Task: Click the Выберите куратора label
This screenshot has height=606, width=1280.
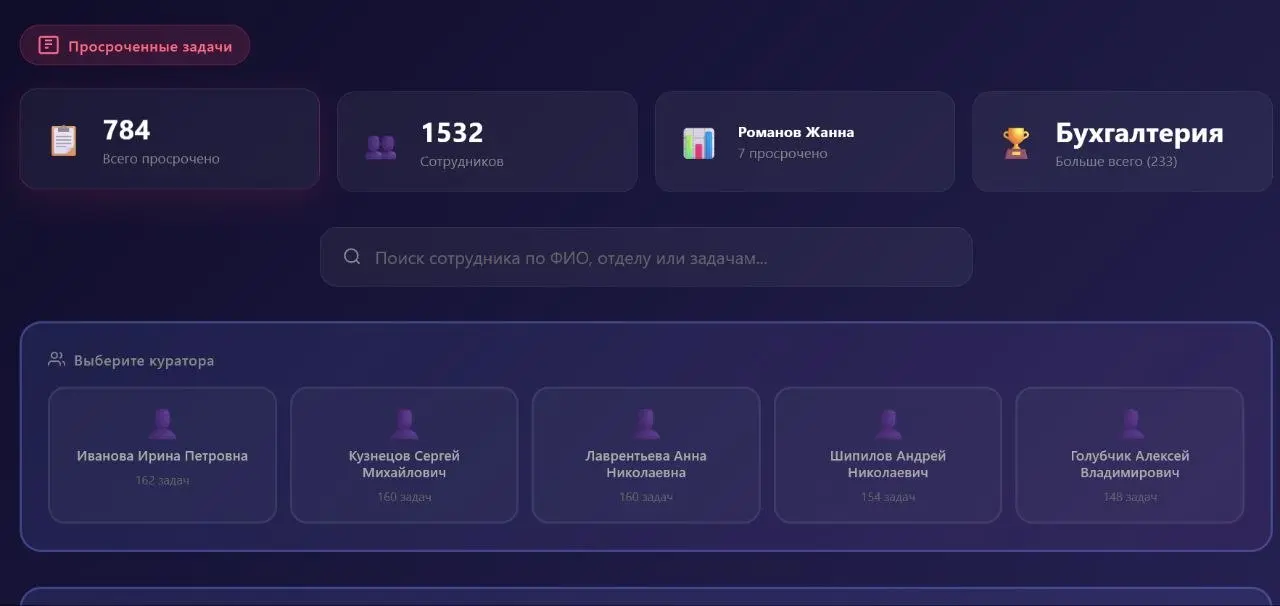Action: [x=144, y=361]
